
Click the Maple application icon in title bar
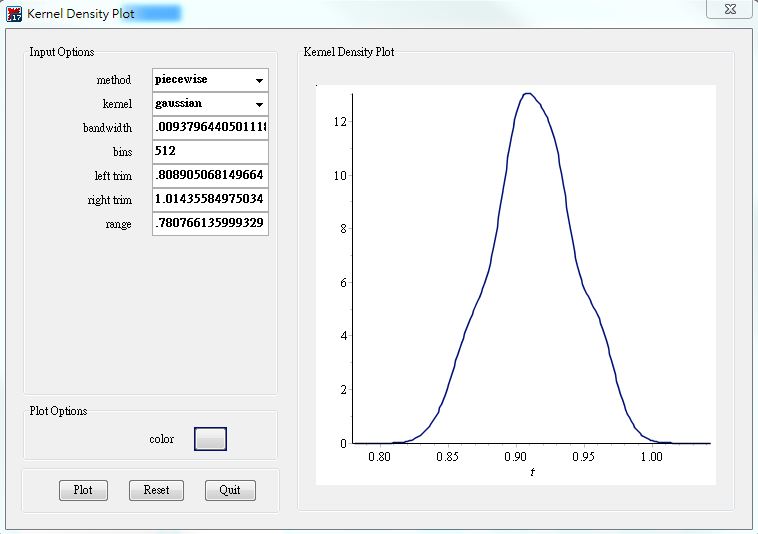tap(14, 15)
